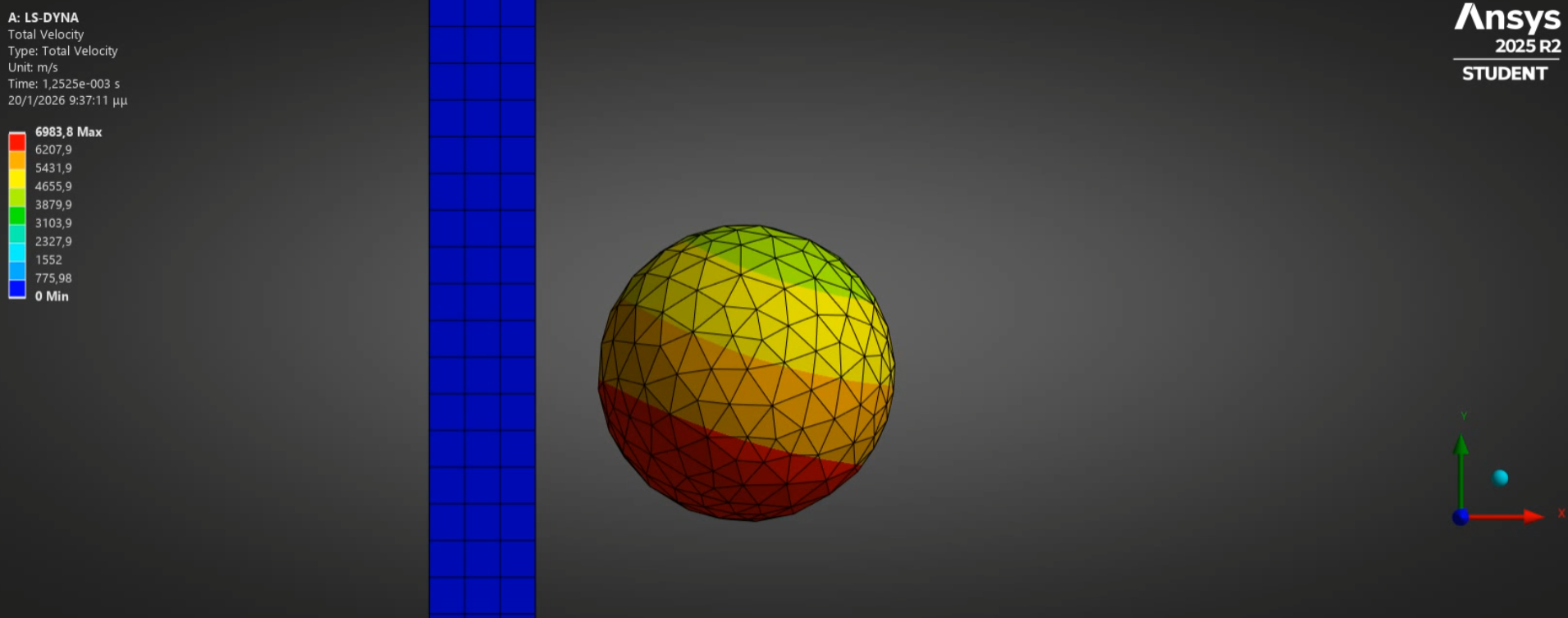Screen dimensions: 1568x618
Task: Click the green Y axis arrow of the triad
Action: click(1461, 471)
